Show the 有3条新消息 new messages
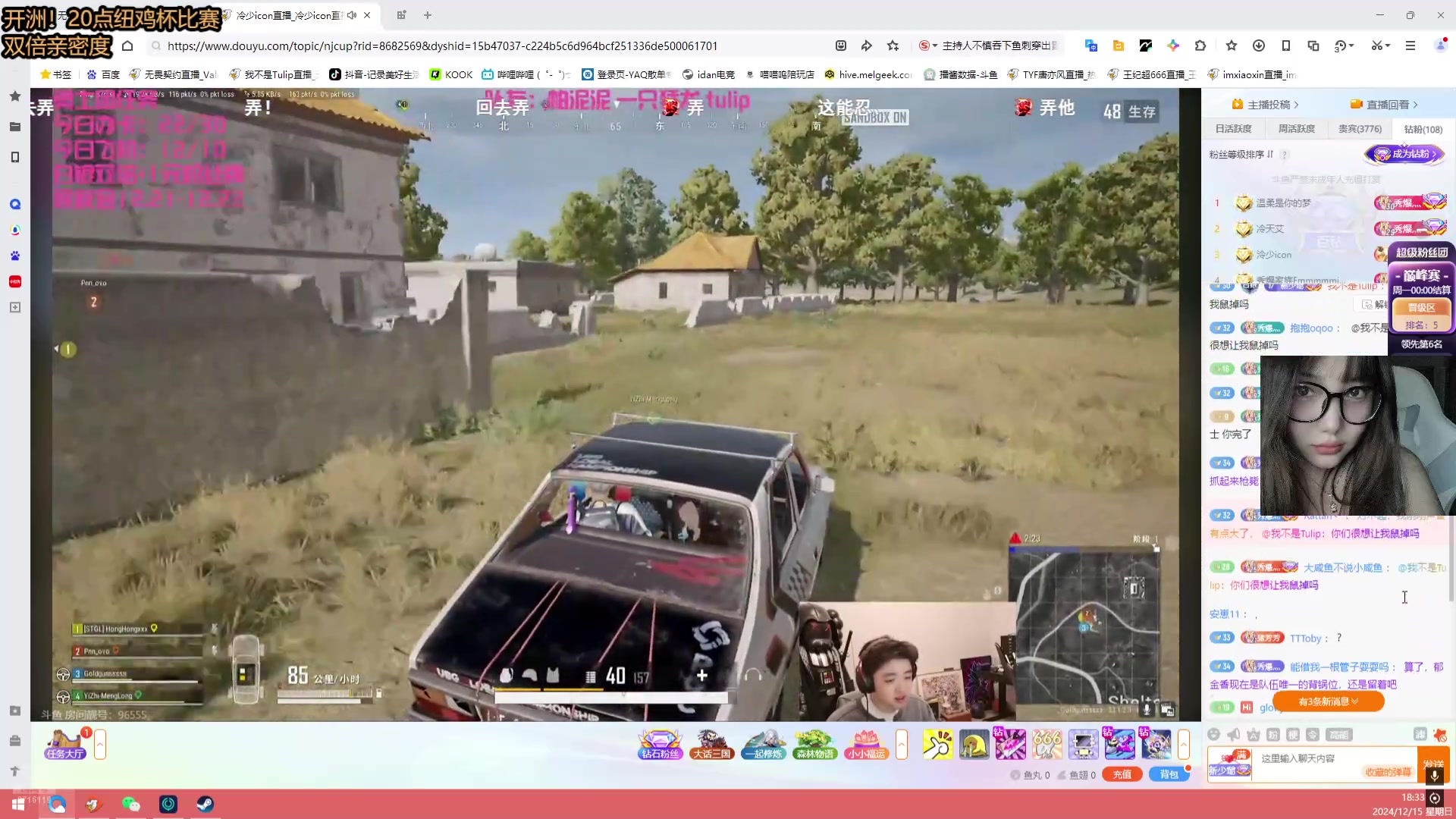1456x819 pixels. coord(1328,701)
